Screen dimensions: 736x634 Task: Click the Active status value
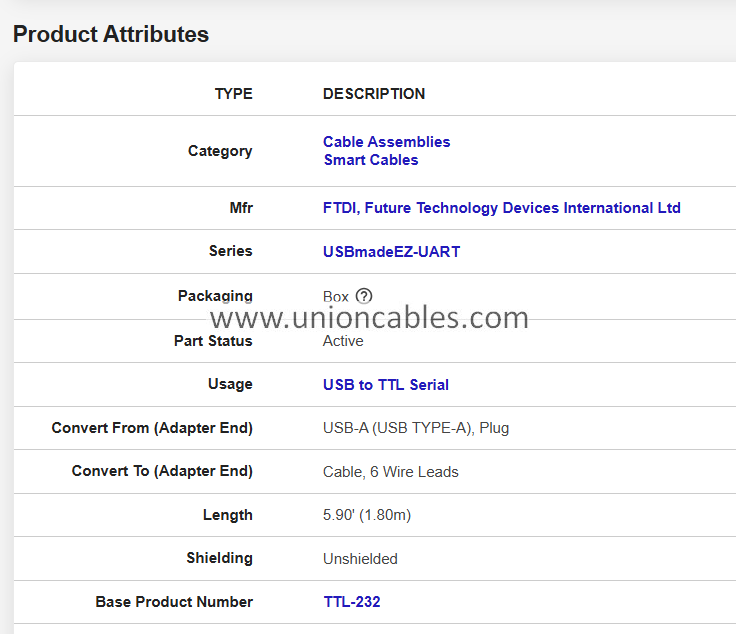[343, 341]
